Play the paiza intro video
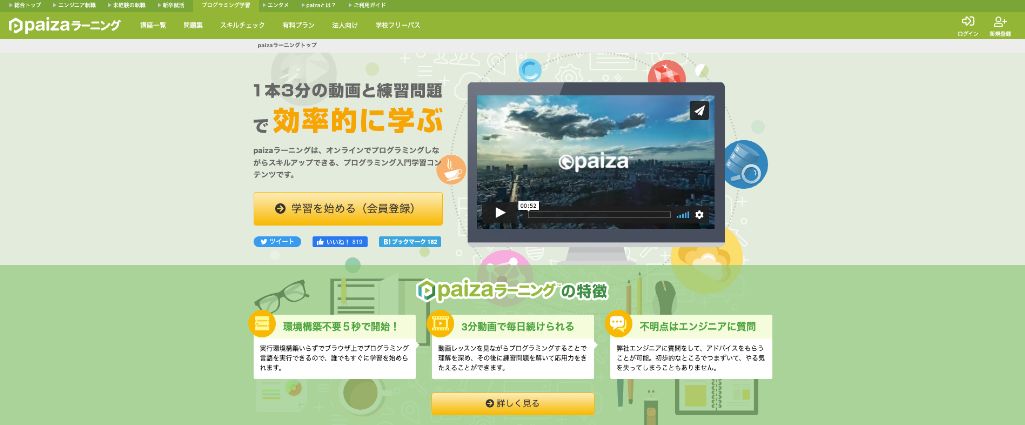This screenshot has height=425, width=1025. click(500, 212)
